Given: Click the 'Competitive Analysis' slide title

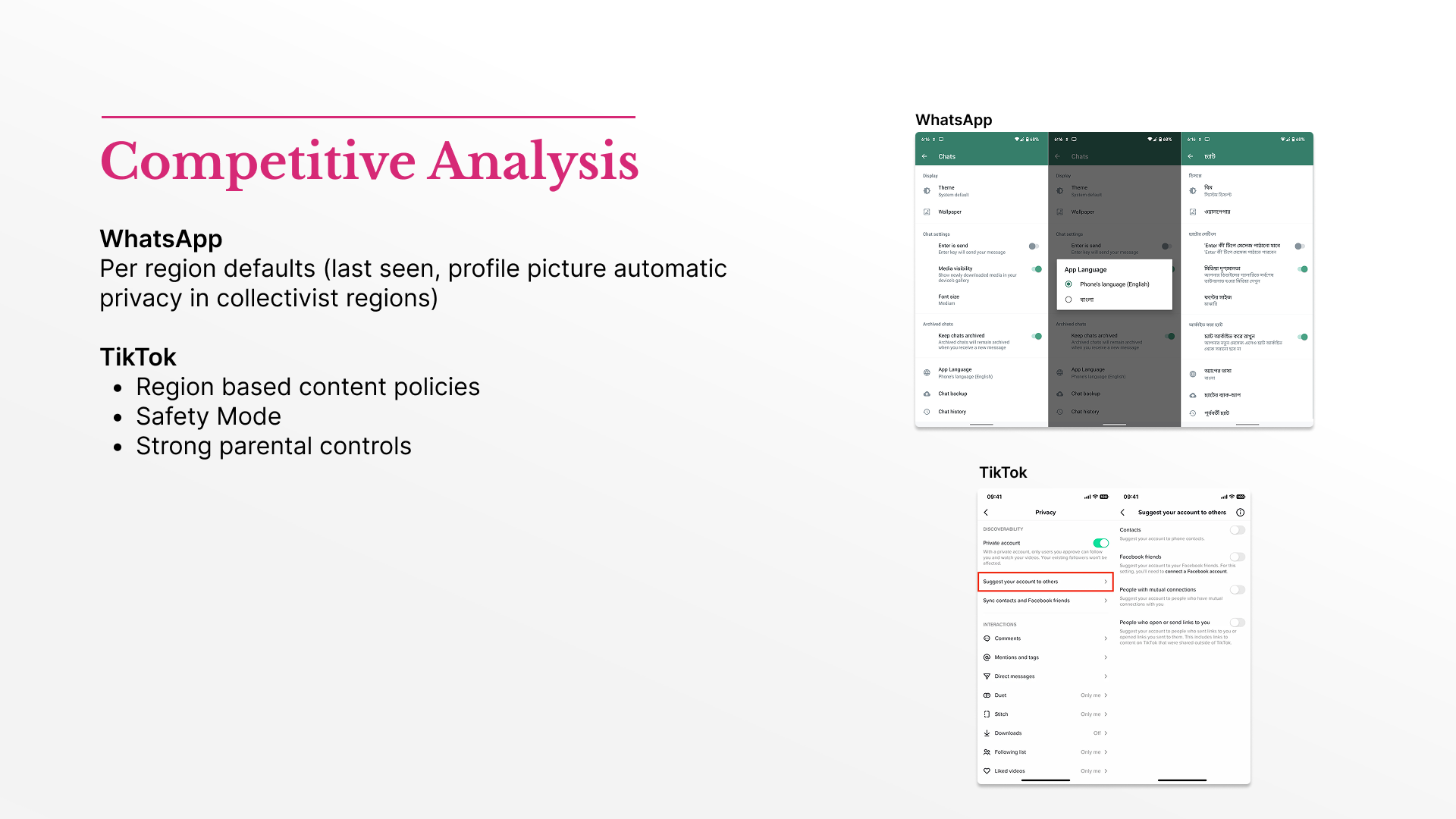Looking at the screenshot, I should tap(369, 162).
